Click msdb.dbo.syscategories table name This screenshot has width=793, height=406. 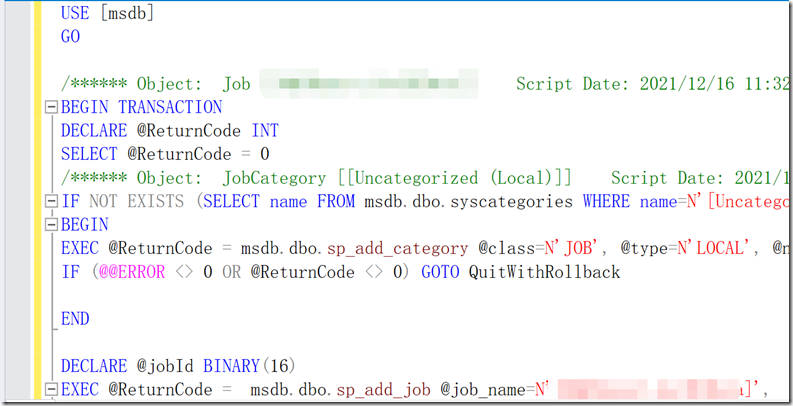pos(468,201)
